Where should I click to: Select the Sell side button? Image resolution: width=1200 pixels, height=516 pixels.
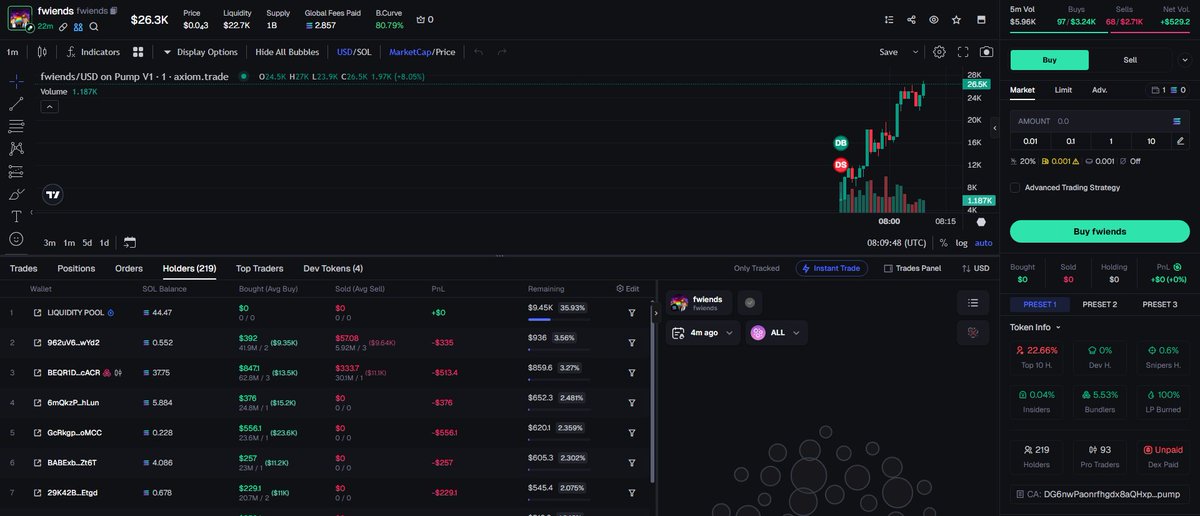pos(1130,60)
